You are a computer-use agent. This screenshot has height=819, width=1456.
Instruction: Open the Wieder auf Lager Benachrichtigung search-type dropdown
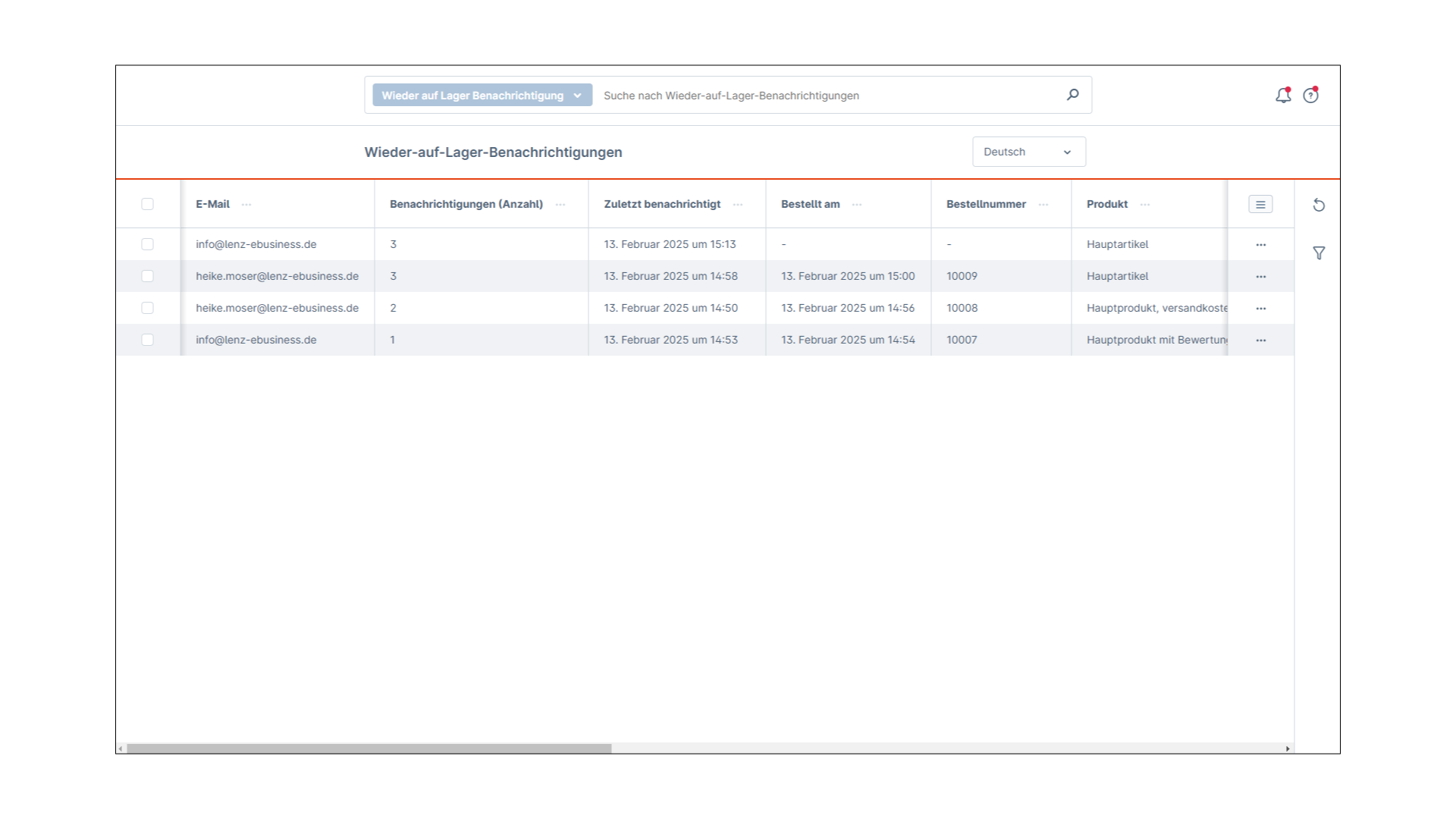point(482,95)
